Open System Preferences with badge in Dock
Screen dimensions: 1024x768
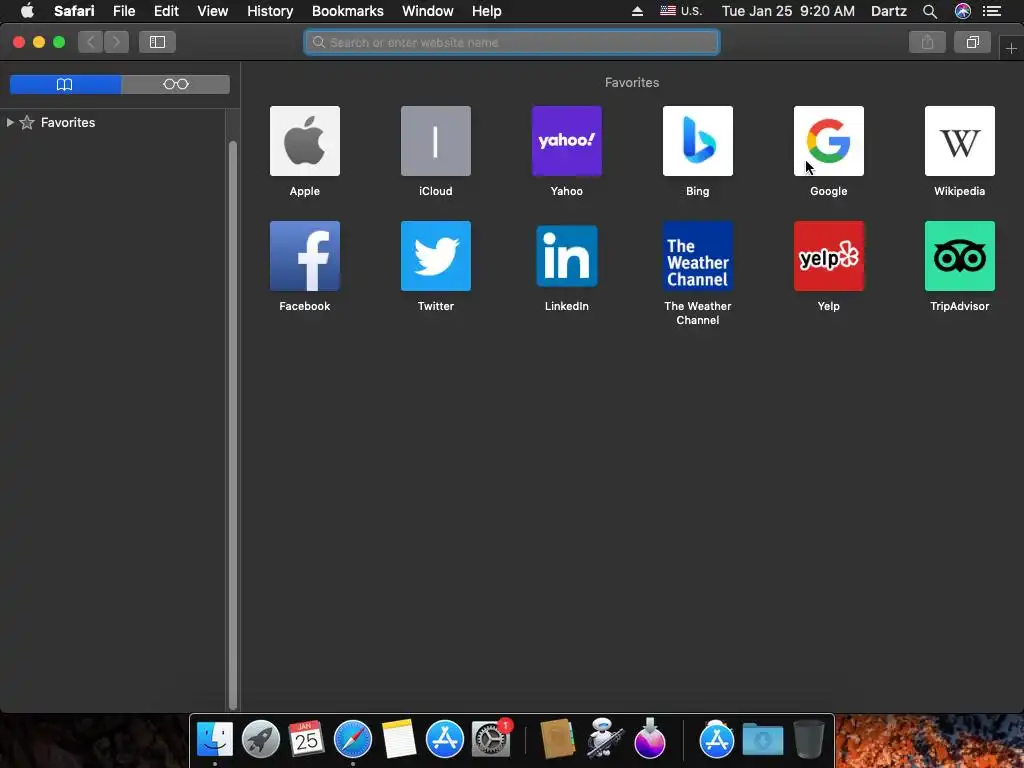[491, 739]
